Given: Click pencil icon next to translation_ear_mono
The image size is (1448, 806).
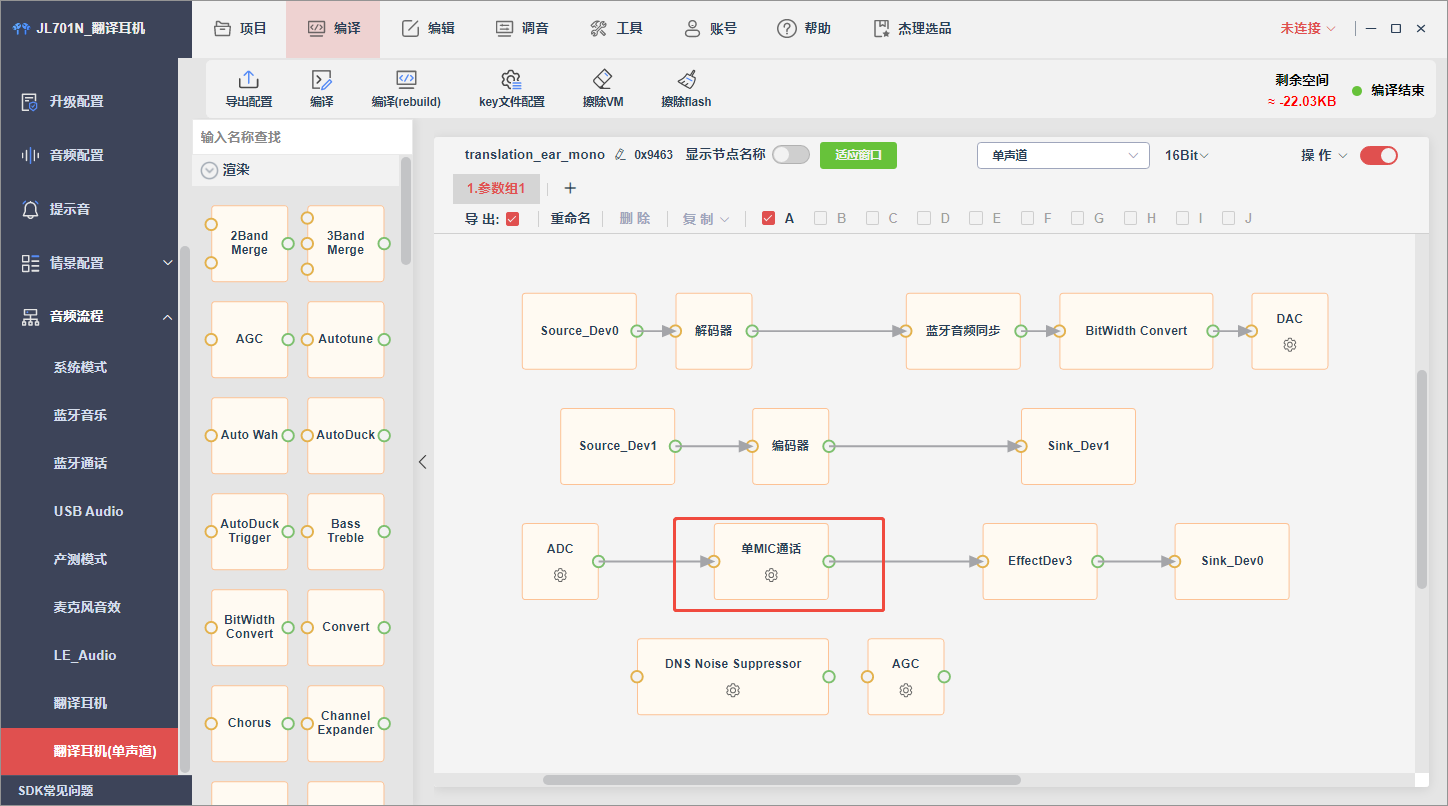Looking at the screenshot, I should 621,155.
